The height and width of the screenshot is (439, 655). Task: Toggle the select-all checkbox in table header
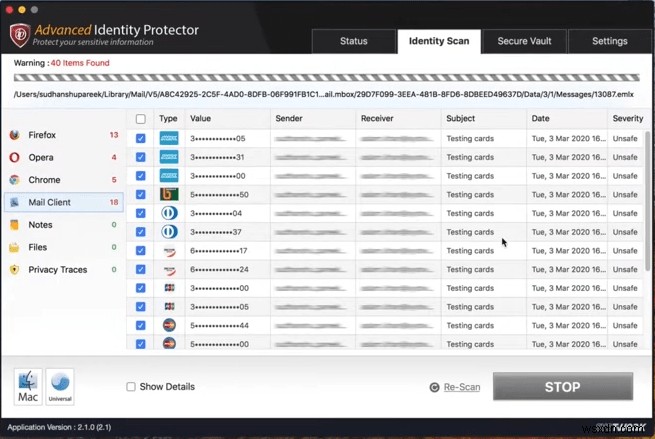coord(141,119)
